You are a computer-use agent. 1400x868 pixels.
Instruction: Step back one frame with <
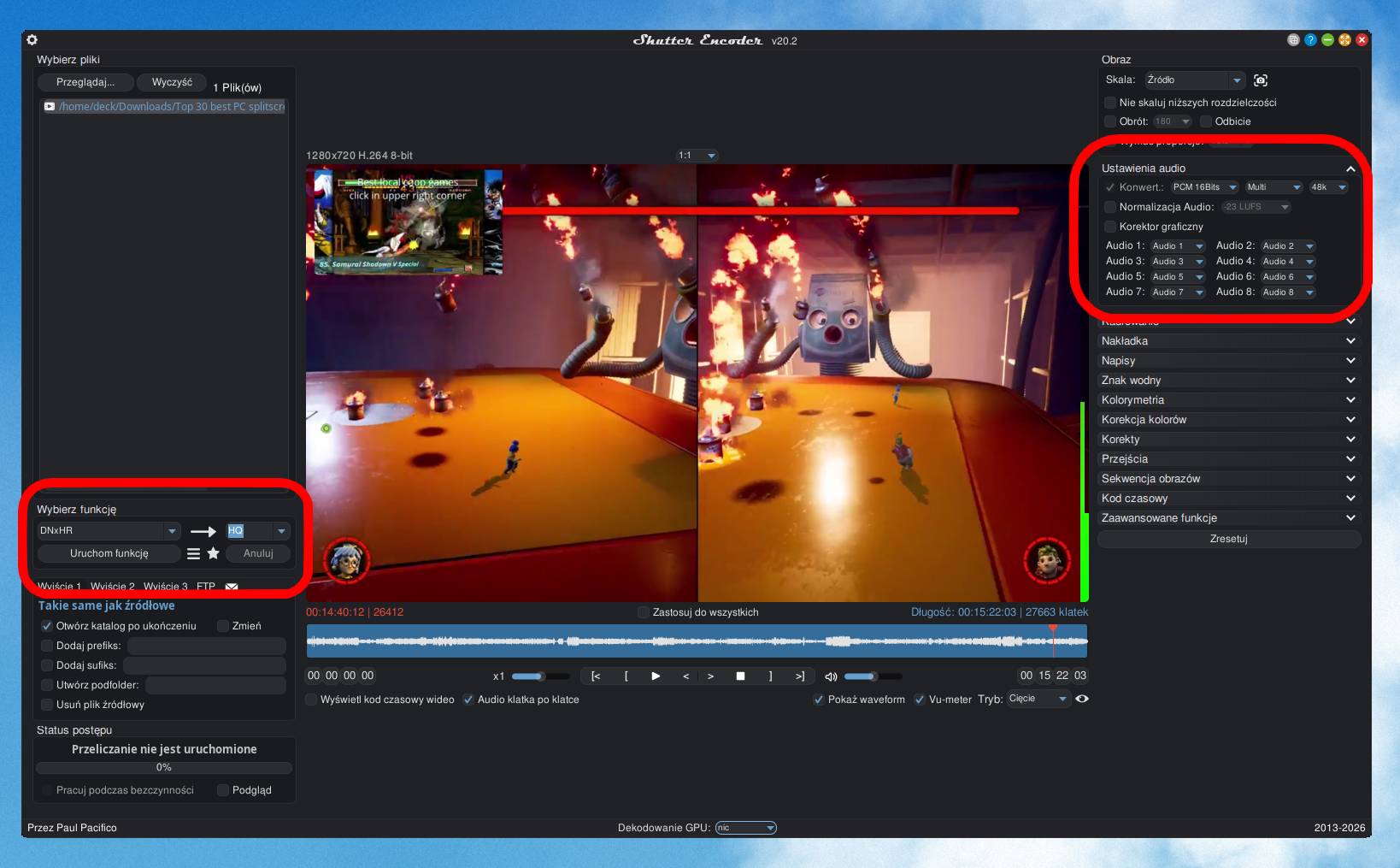[x=685, y=676]
